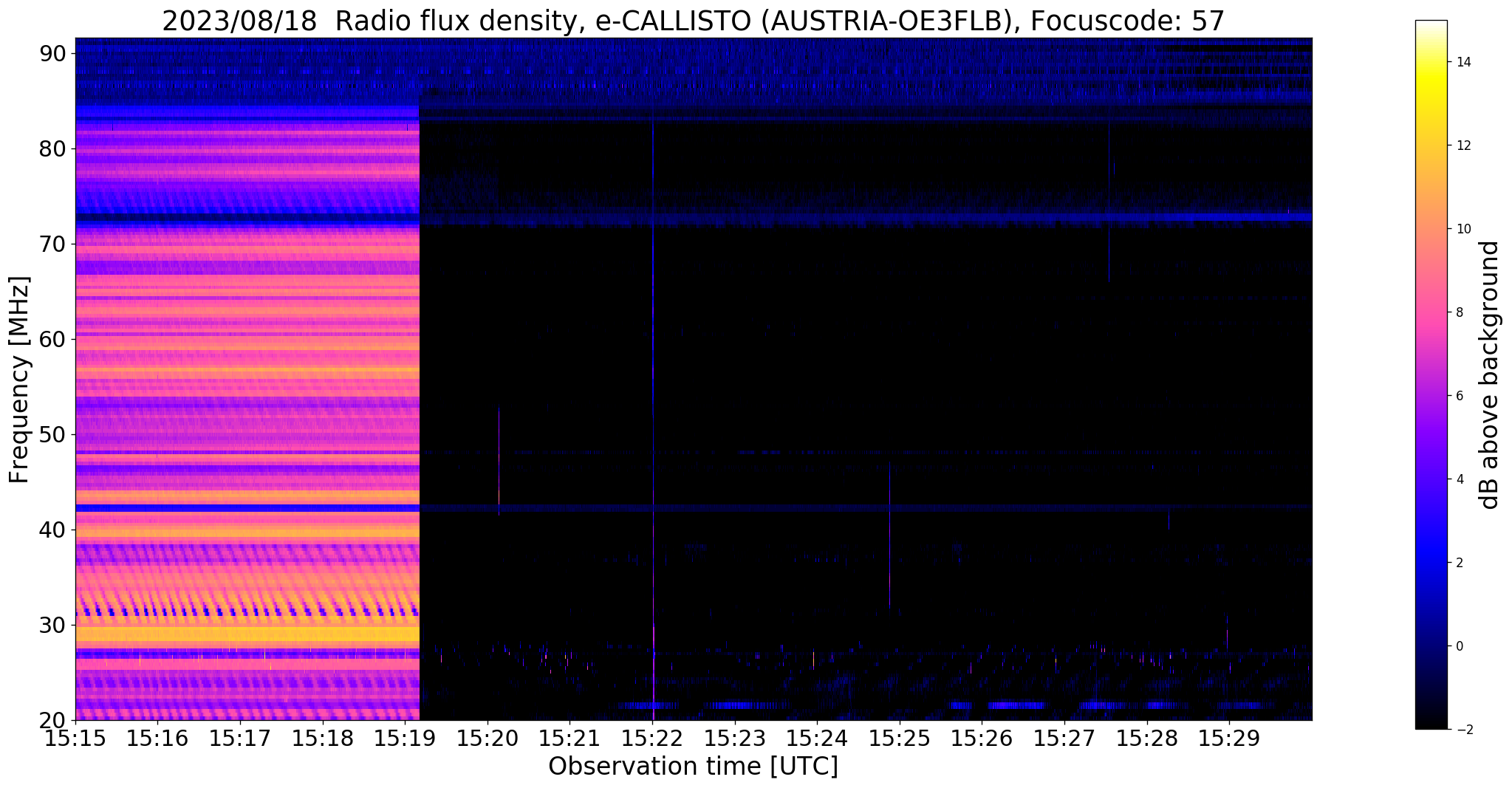Click the 15:20 time tick label

pos(488,739)
